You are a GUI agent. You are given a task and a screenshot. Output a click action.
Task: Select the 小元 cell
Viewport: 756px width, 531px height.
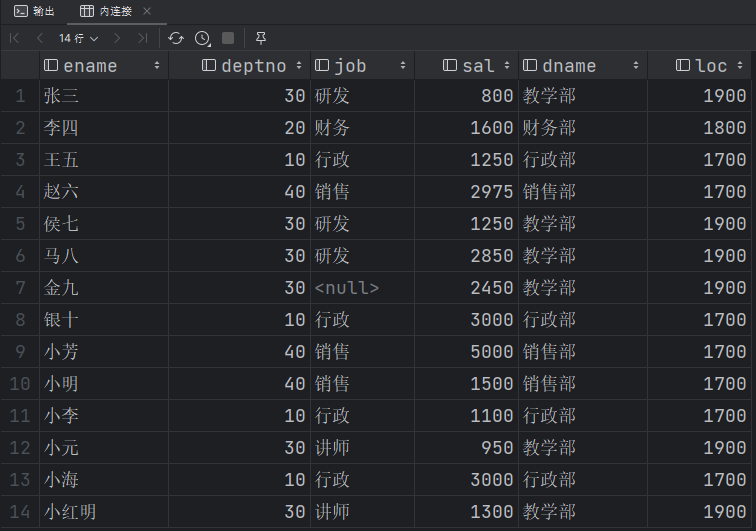coord(104,448)
